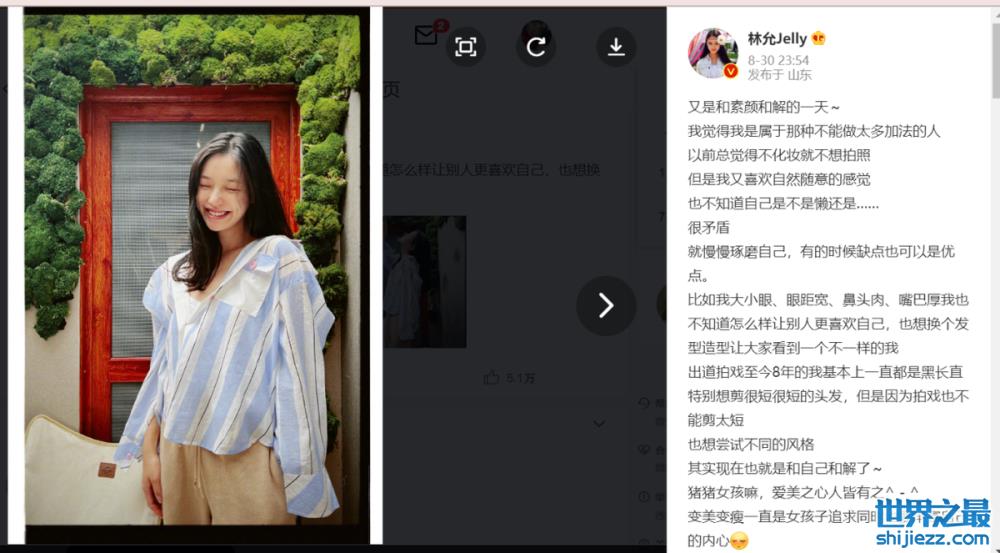1000x553 pixels.
Task: Click the dimmed history icon in the side list
Action: click(643, 403)
